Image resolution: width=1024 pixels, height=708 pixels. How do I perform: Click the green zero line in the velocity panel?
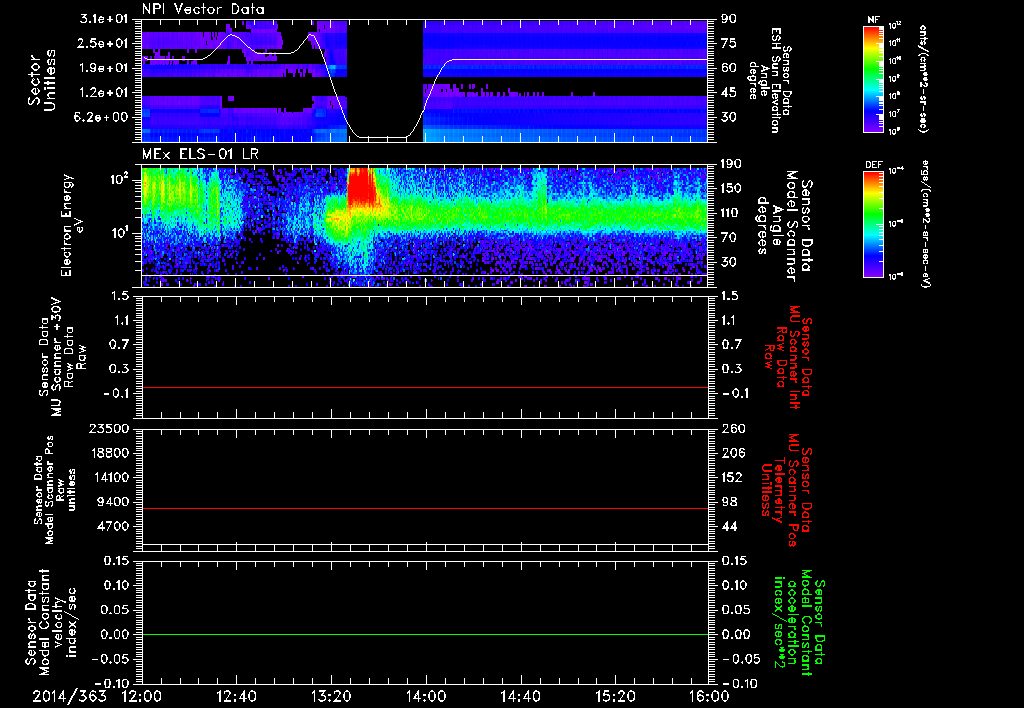(425, 634)
